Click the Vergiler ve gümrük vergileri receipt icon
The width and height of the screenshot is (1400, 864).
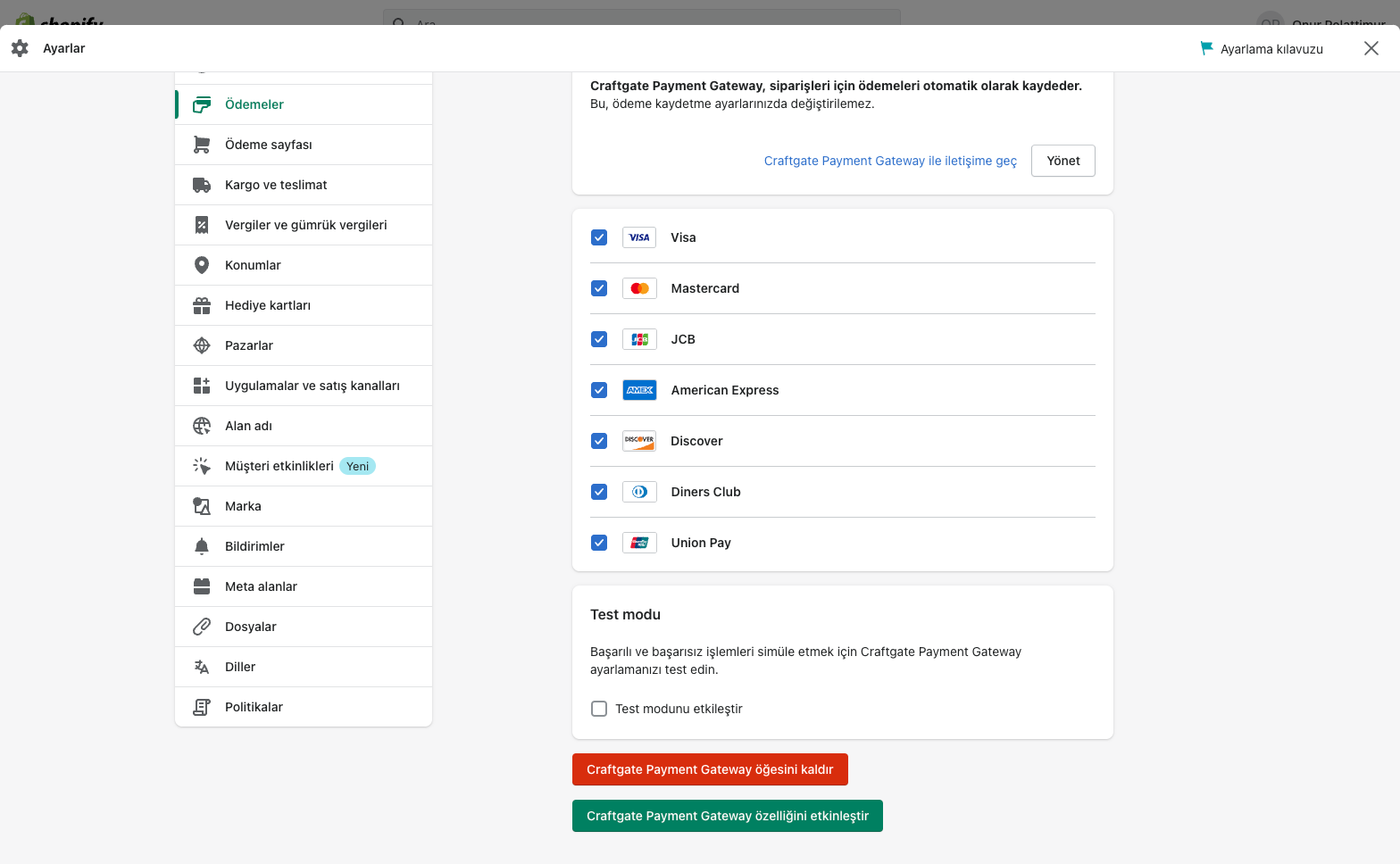pos(202,225)
